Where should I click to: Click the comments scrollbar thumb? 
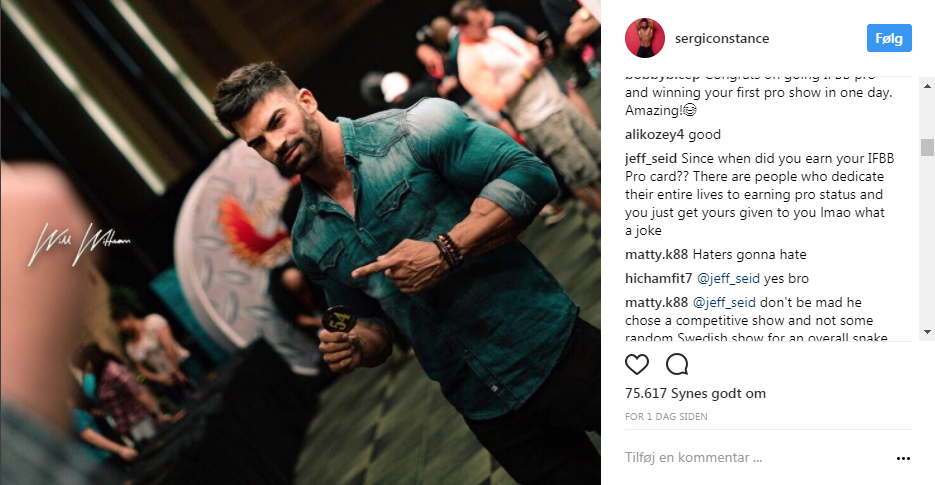[927, 147]
